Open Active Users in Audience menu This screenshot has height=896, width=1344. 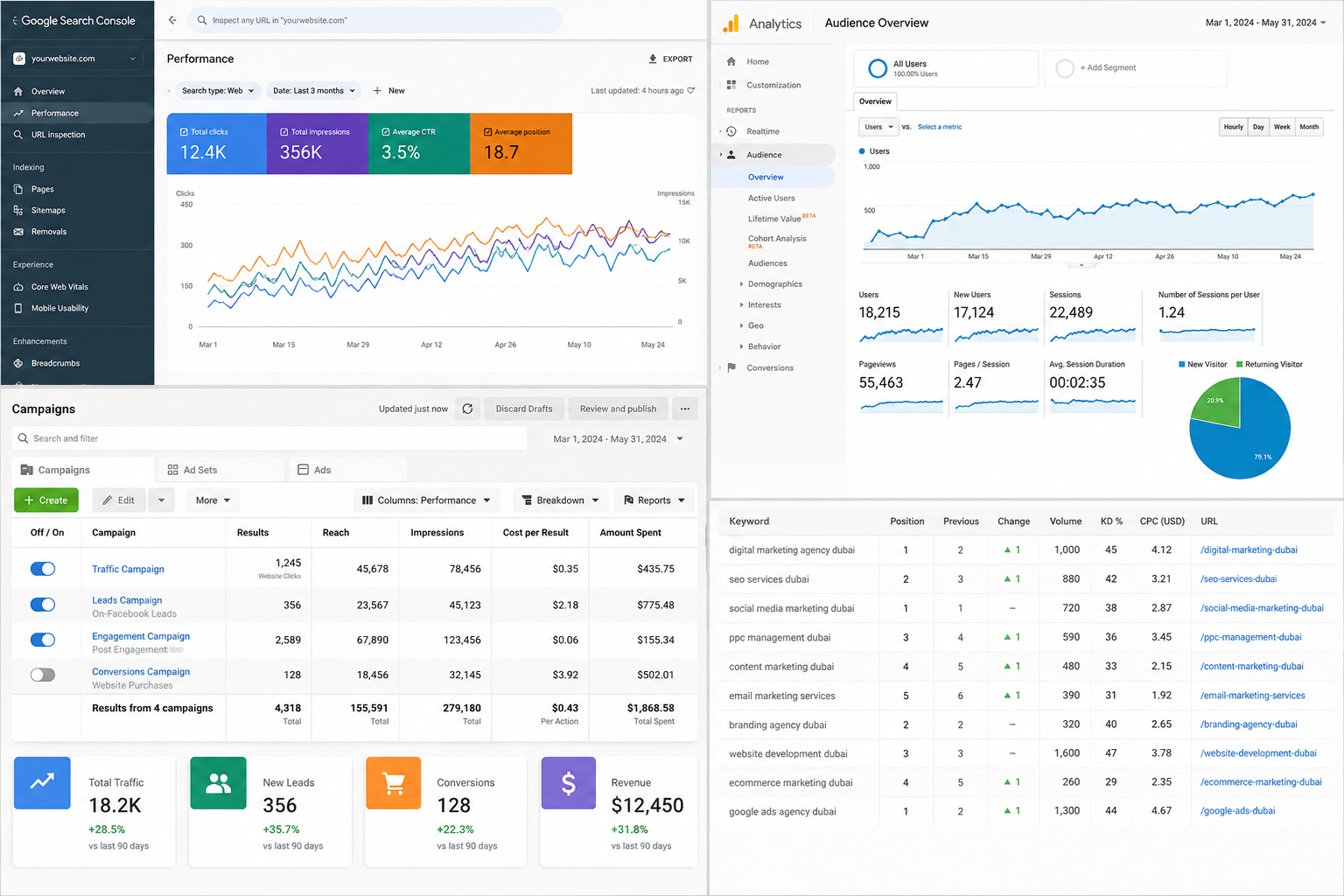(x=772, y=199)
